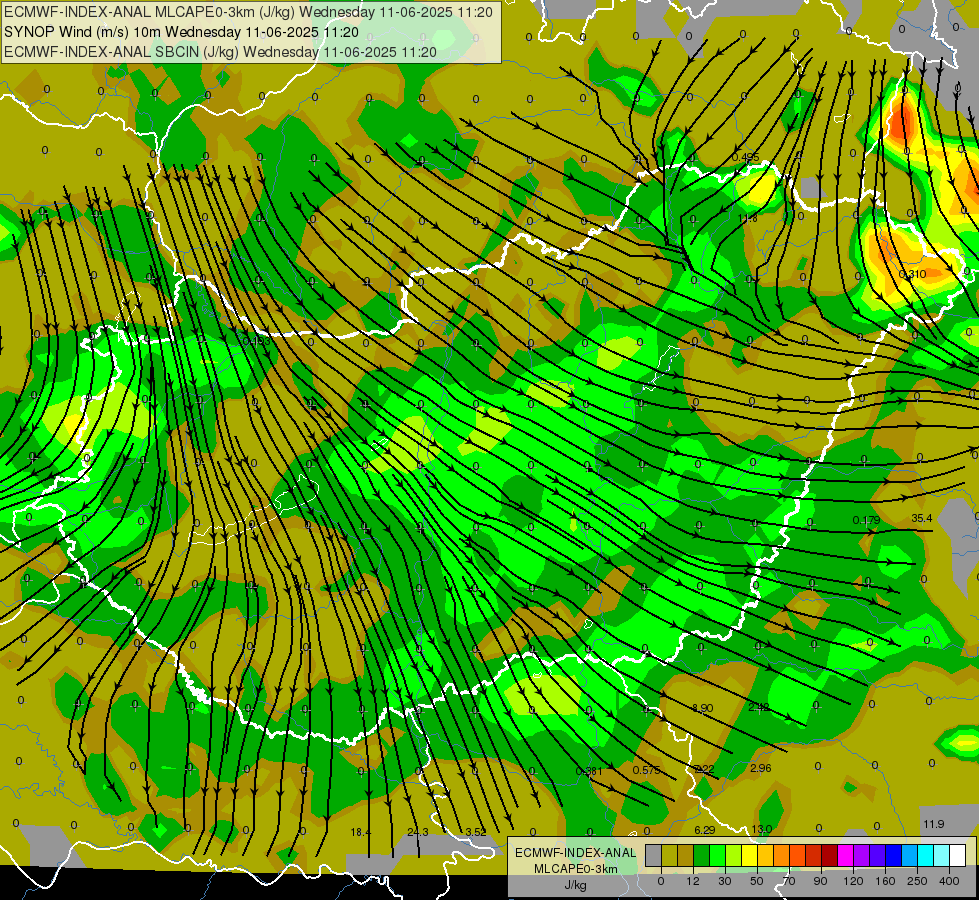This screenshot has width=979, height=900.
Task: Click the legend scale label '70'
Action: pyautogui.click(x=789, y=881)
